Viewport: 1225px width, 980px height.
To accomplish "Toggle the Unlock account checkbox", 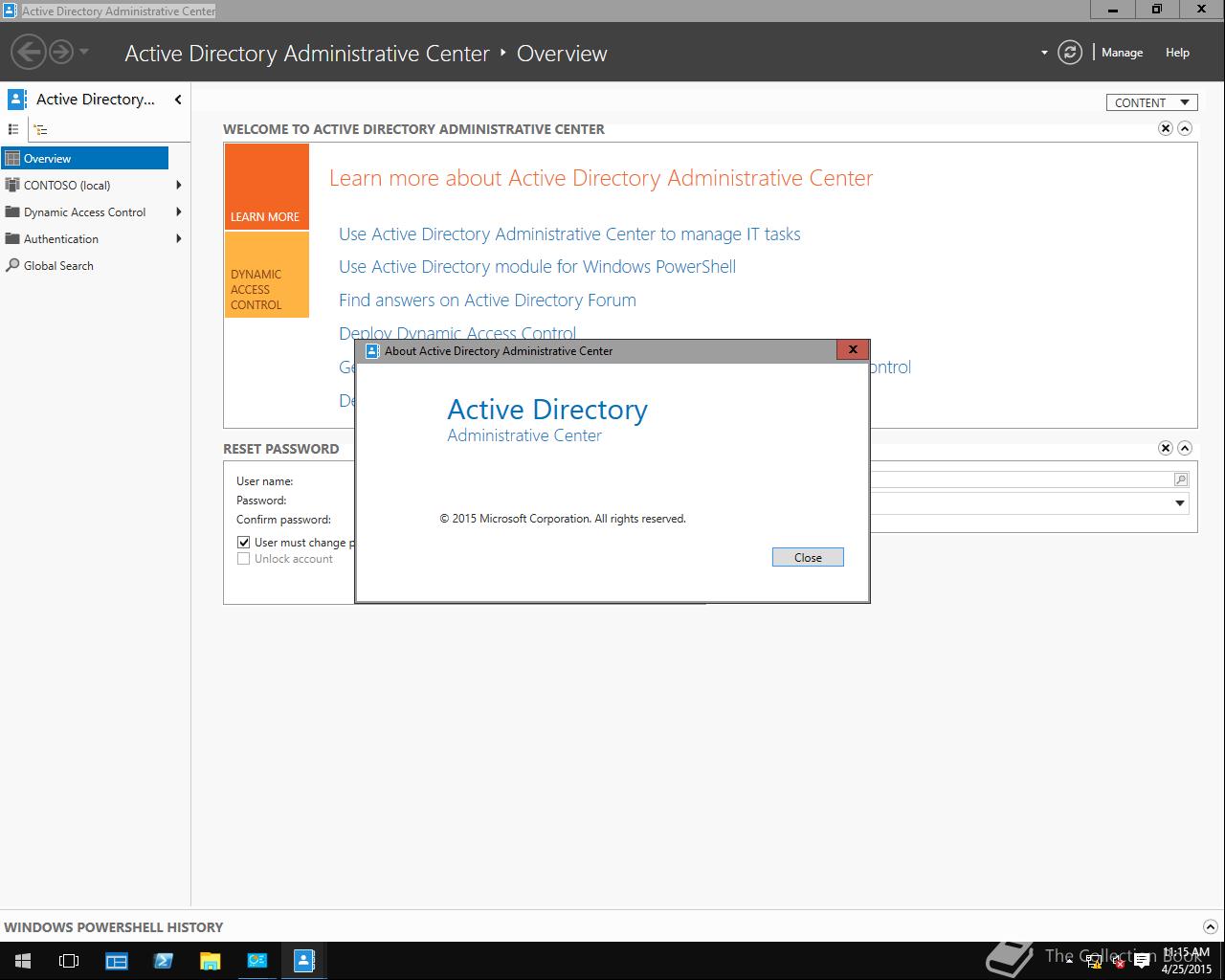I will (x=243, y=559).
